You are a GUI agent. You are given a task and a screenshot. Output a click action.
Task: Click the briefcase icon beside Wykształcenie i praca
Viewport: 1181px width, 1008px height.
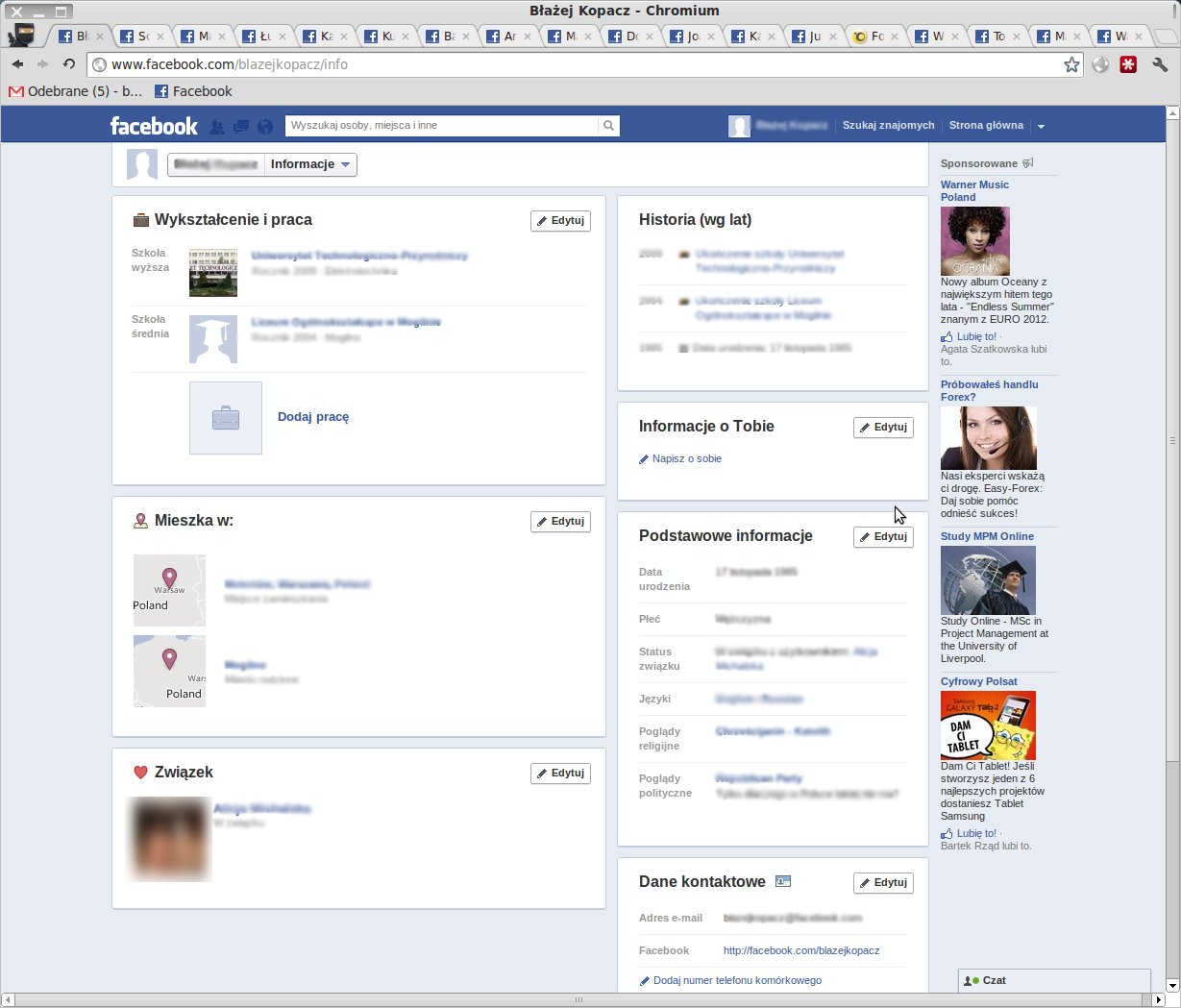click(140, 220)
